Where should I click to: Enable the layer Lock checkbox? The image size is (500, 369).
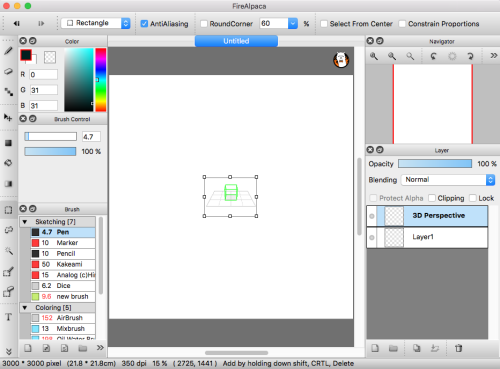tap(473, 198)
